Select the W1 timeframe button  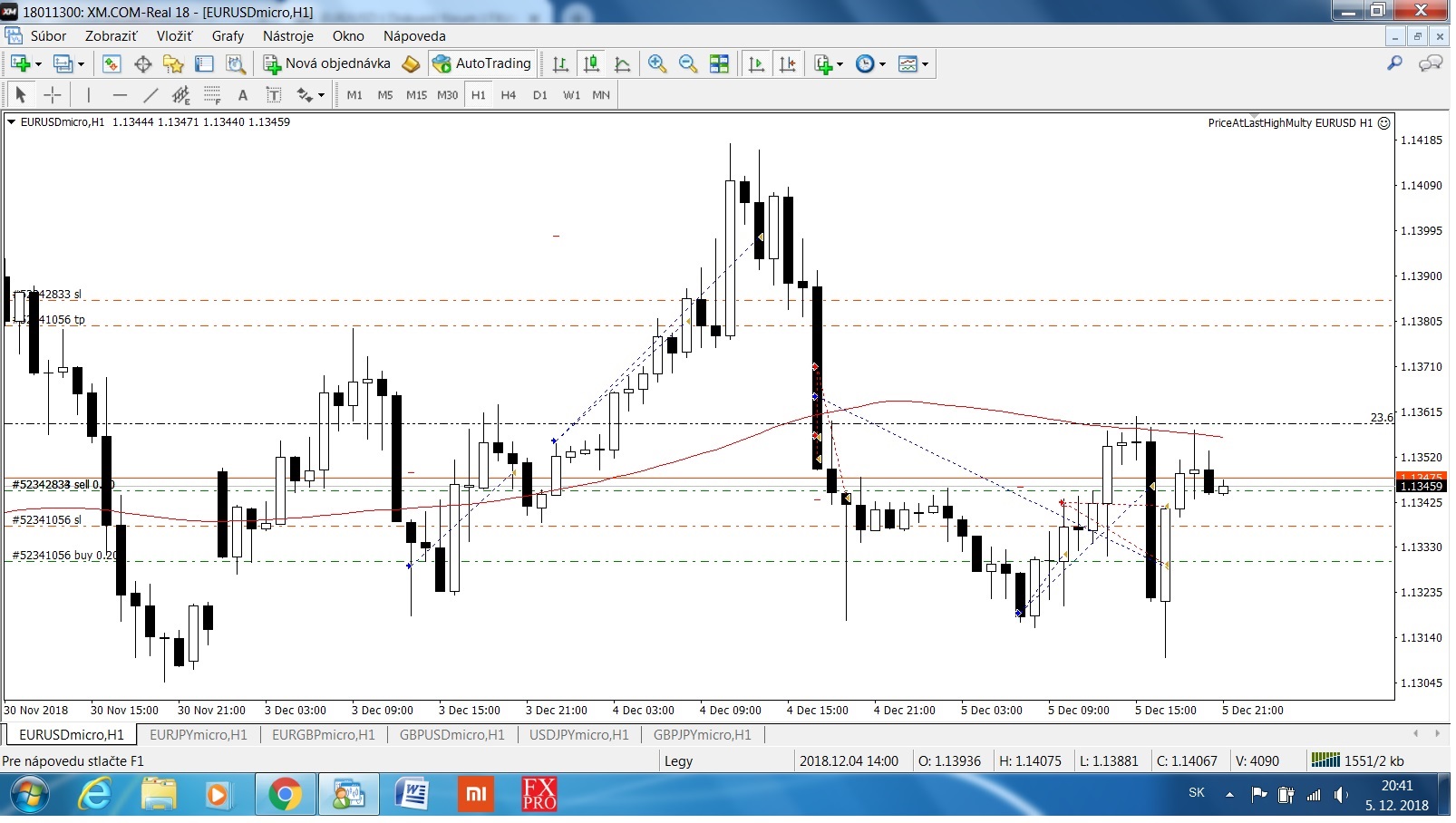(x=571, y=94)
